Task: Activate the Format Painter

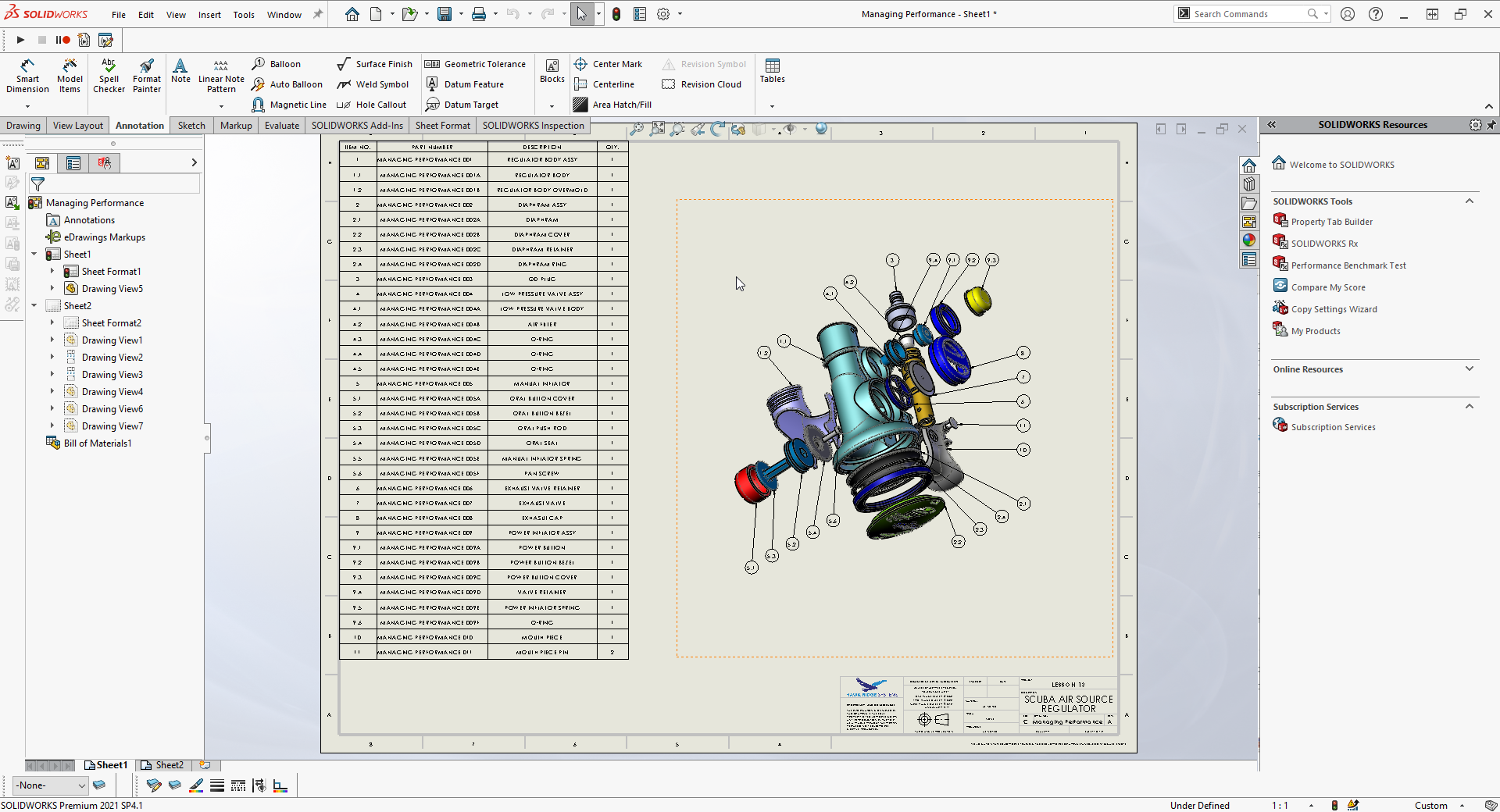Action: [147, 76]
